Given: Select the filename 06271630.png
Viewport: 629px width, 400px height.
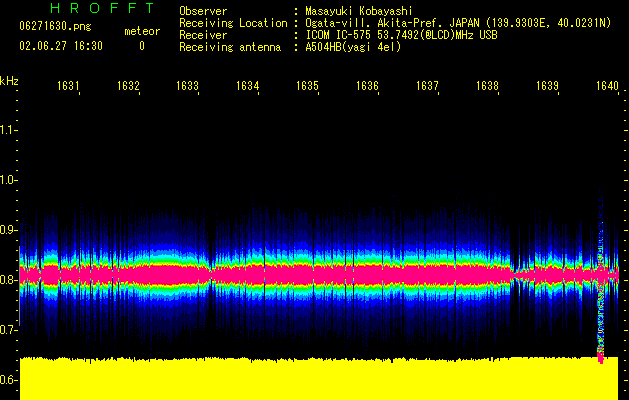Looking at the screenshot, I should [x=55, y=27].
